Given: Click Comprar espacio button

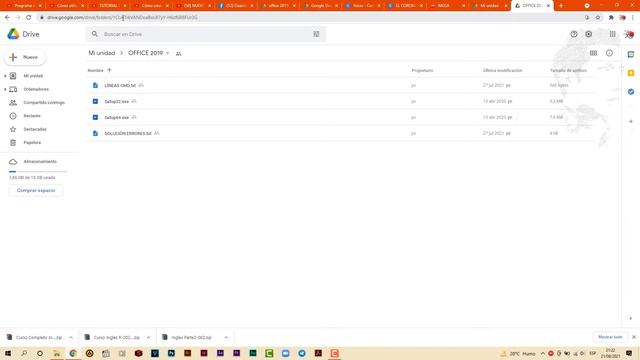Looking at the screenshot, I should (x=36, y=191).
